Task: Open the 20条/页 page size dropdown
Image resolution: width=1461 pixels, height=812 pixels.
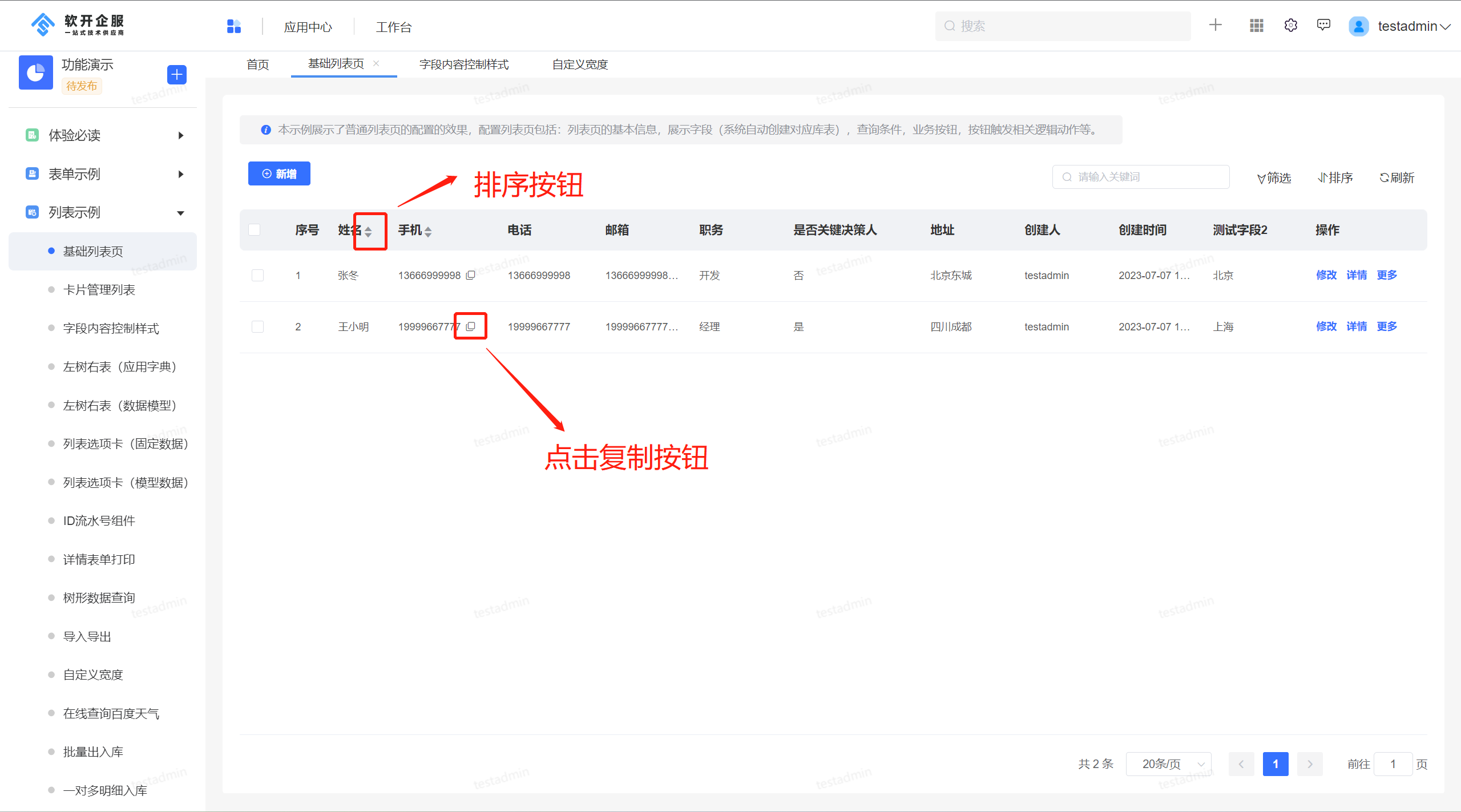Action: point(1168,763)
